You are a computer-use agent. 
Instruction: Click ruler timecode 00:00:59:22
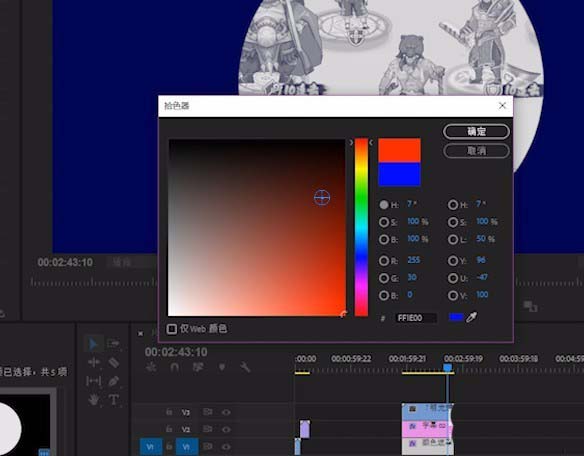351,359
